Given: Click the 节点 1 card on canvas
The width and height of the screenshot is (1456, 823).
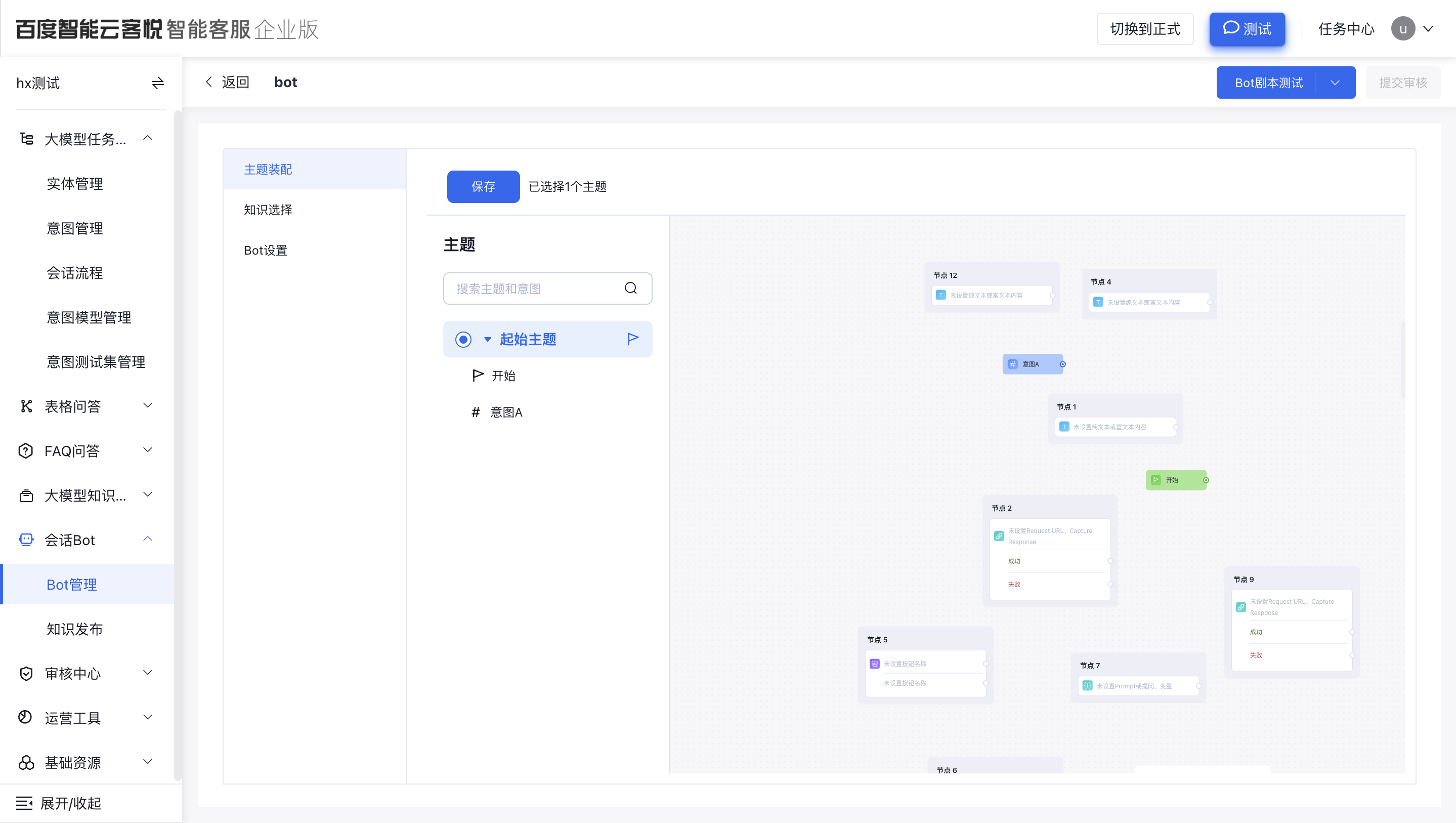Looking at the screenshot, I should (x=1115, y=419).
